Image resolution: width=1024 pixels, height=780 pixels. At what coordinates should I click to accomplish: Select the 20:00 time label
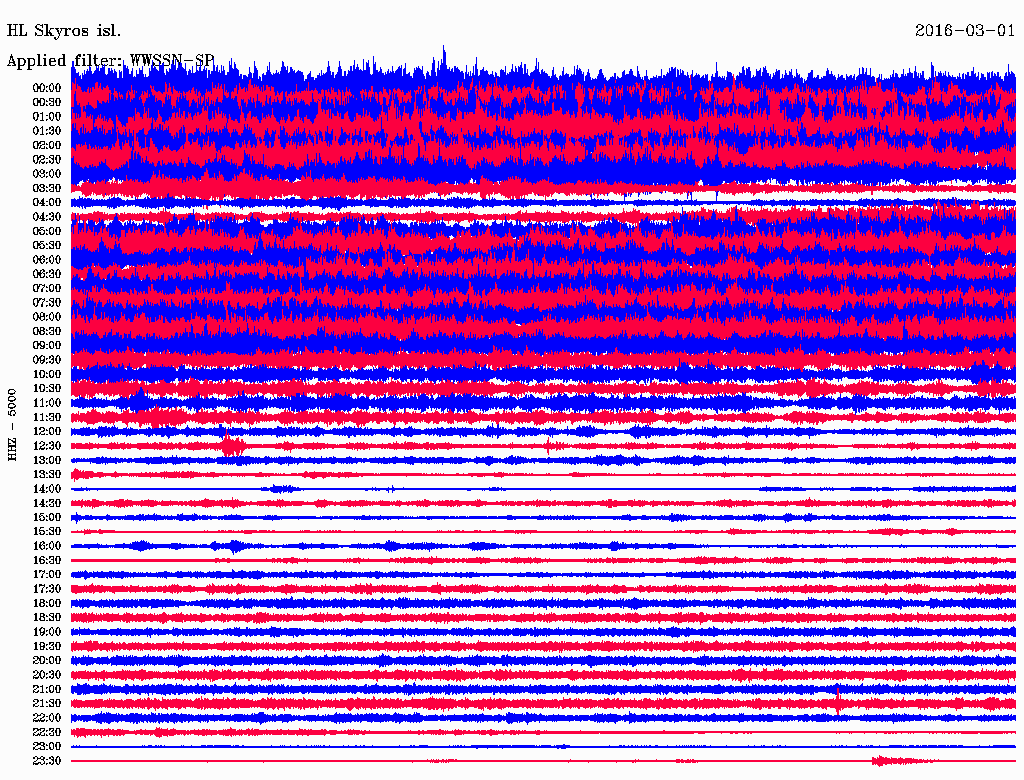click(47, 661)
